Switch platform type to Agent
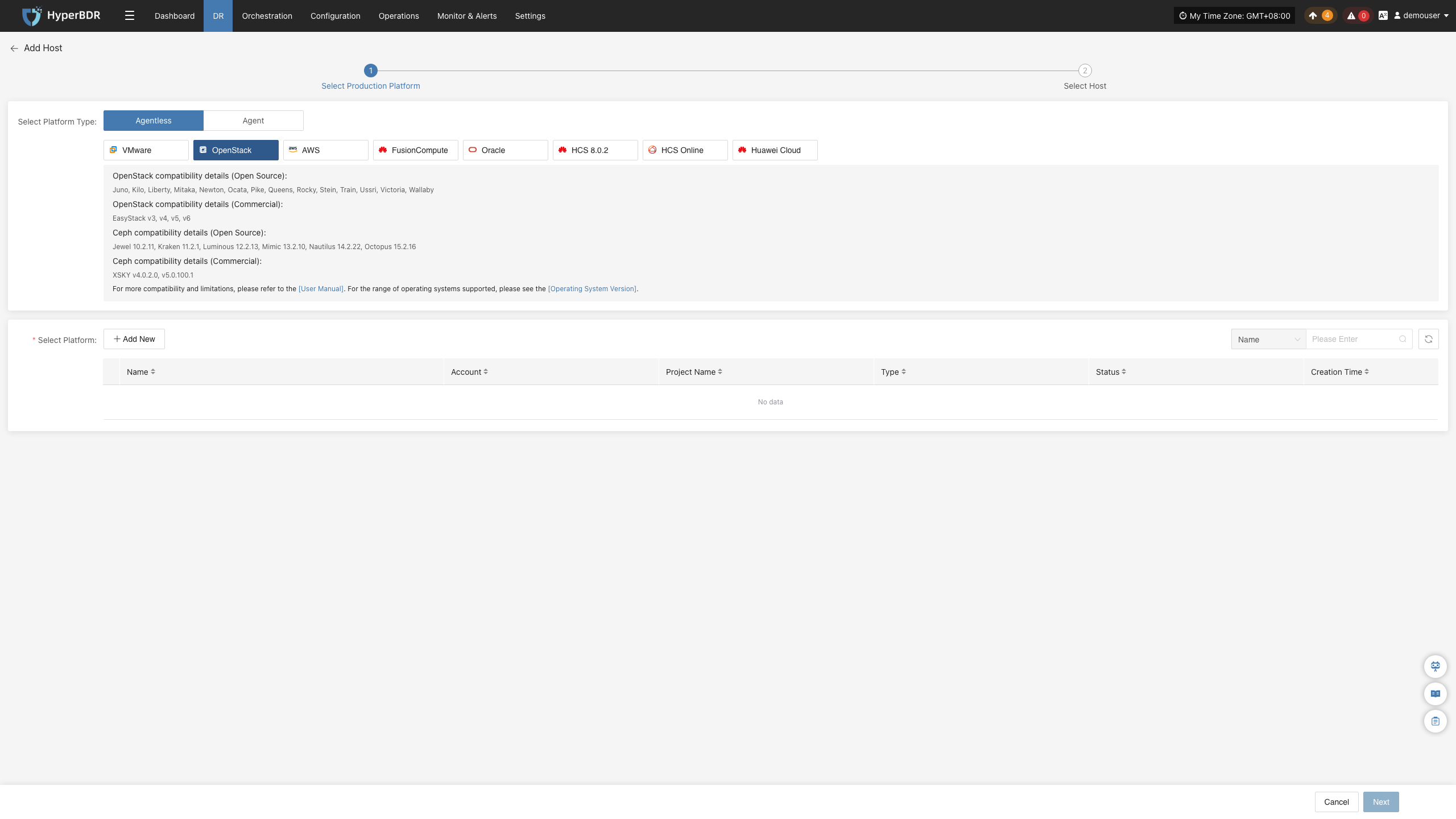 click(x=254, y=121)
